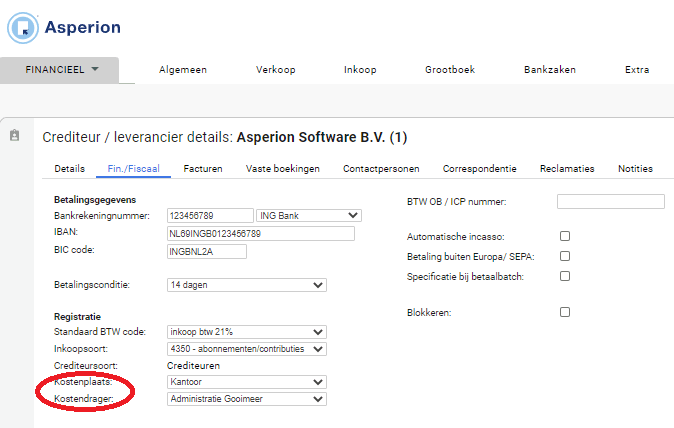Open the Verkoop menu
674x428 pixels.
(x=276, y=70)
